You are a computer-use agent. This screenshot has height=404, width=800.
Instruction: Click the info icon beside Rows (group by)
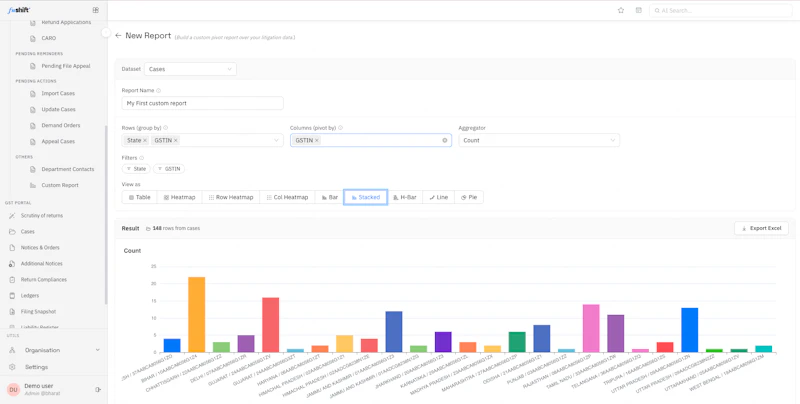165,128
